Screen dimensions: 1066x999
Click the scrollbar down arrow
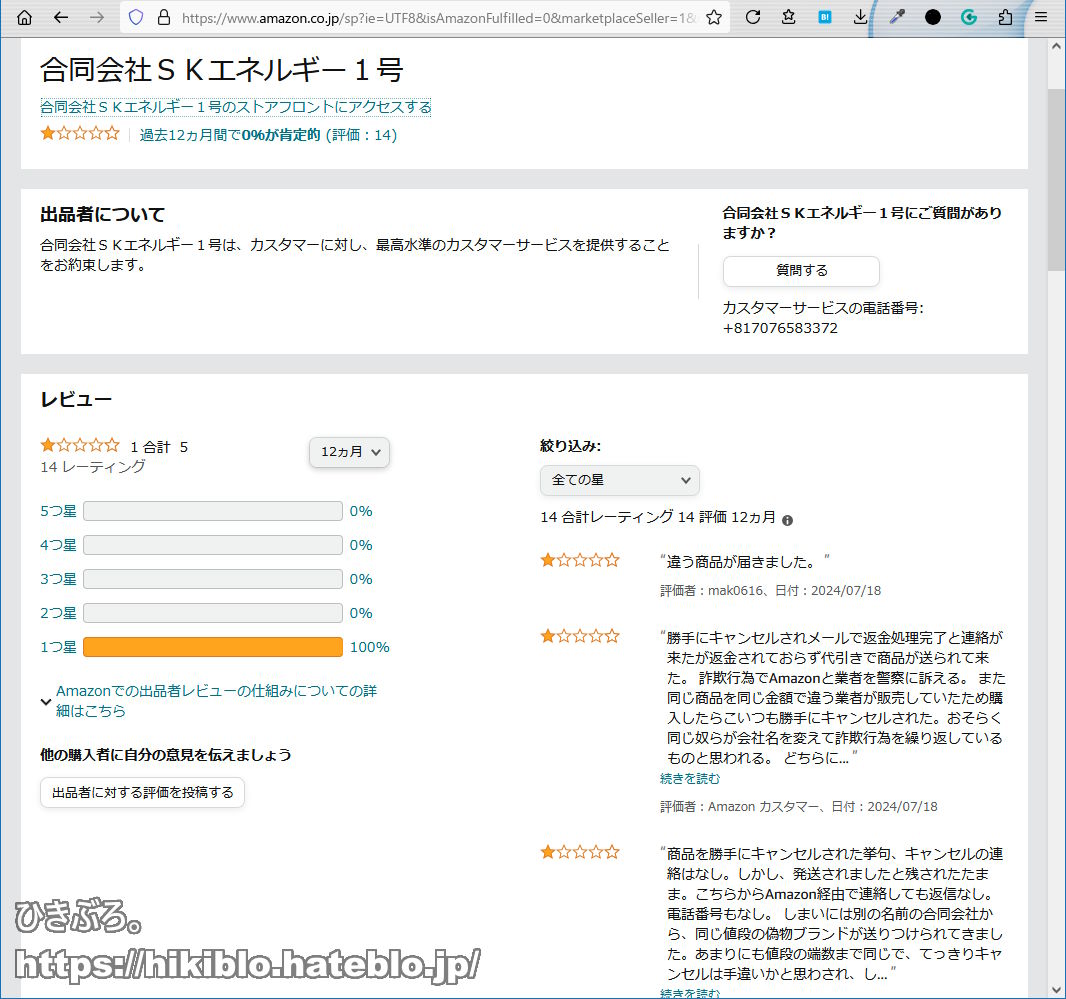[x=1056, y=990]
